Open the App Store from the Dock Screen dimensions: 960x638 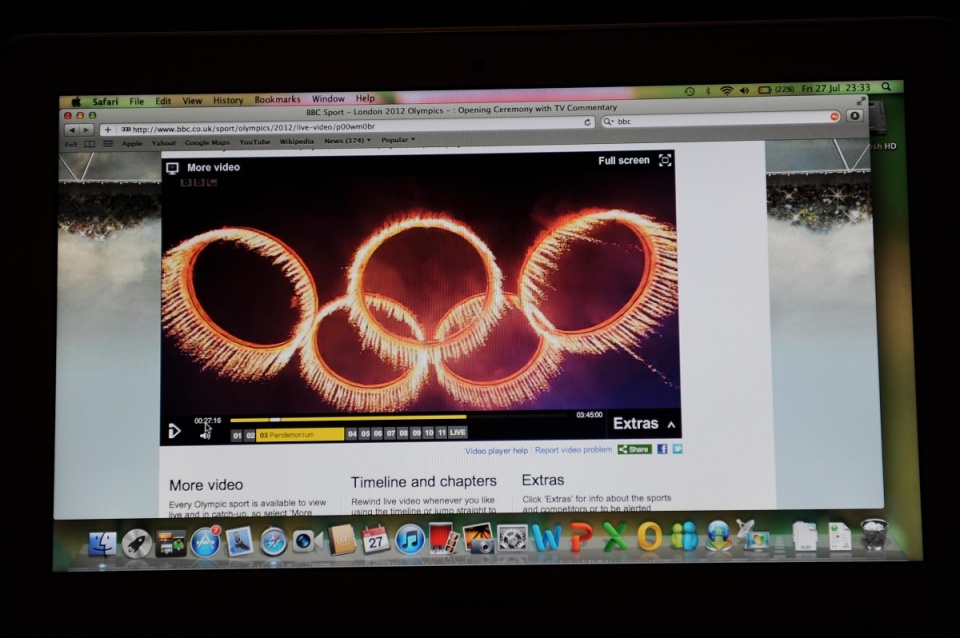tap(205, 542)
